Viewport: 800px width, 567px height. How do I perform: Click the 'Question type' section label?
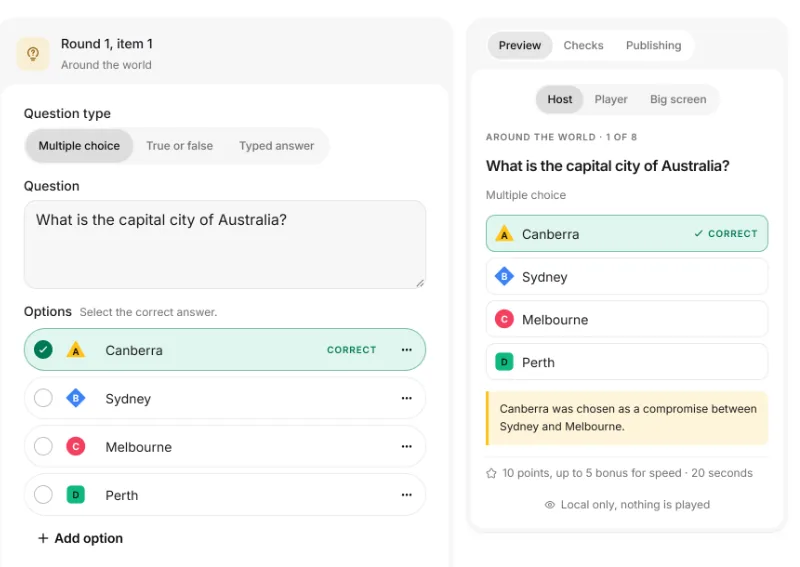click(67, 113)
